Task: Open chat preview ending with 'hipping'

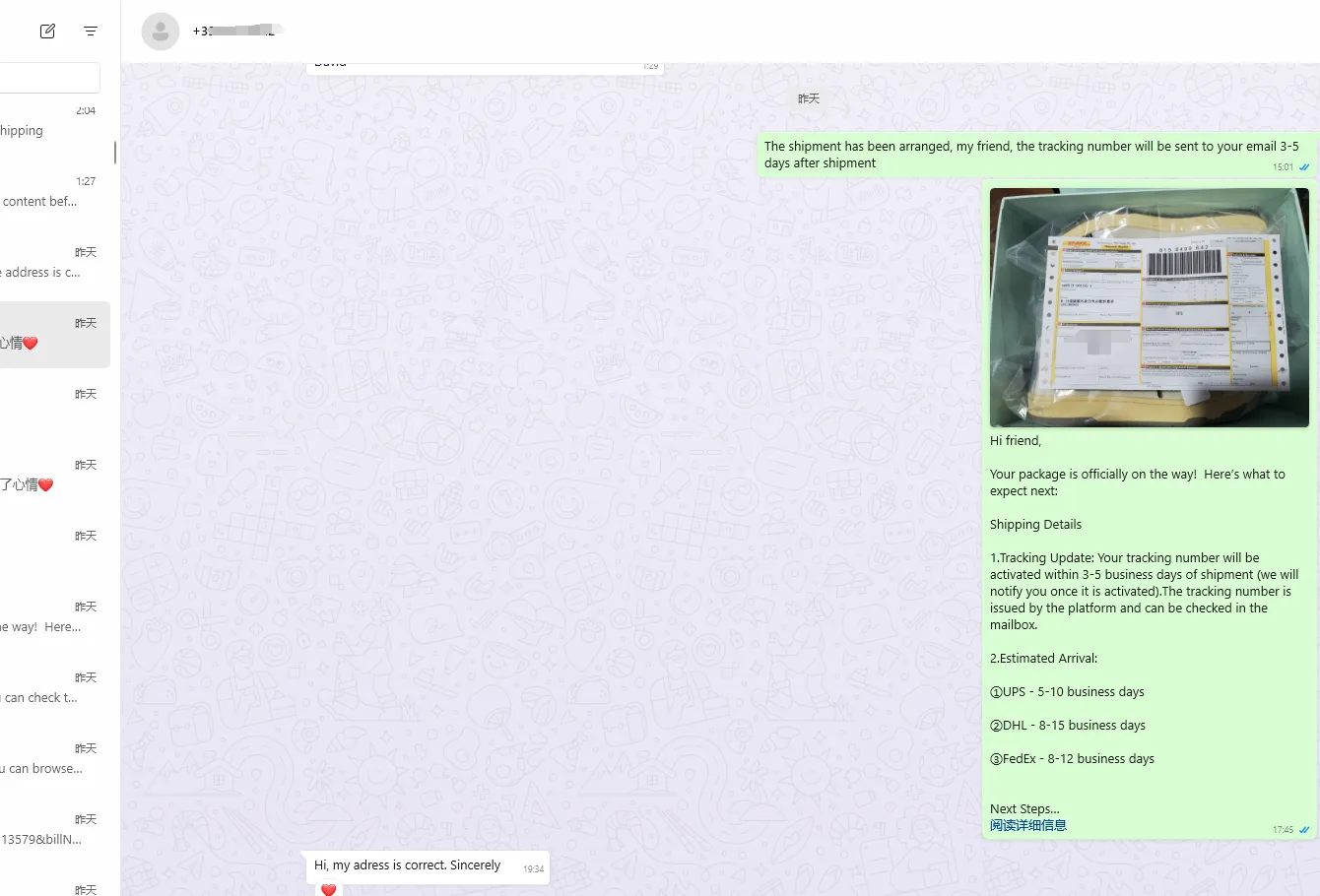Action: point(22,130)
